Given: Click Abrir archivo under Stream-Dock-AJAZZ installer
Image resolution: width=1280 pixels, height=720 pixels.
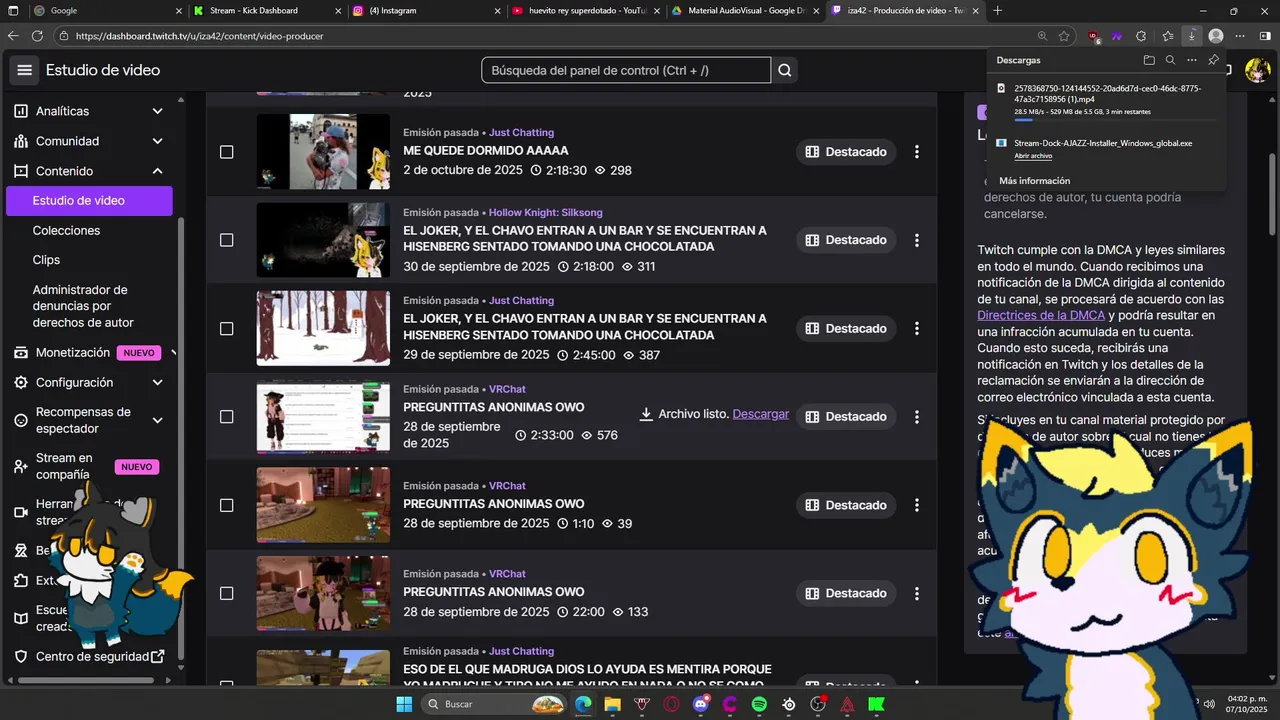Looking at the screenshot, I should [1033, 156].
